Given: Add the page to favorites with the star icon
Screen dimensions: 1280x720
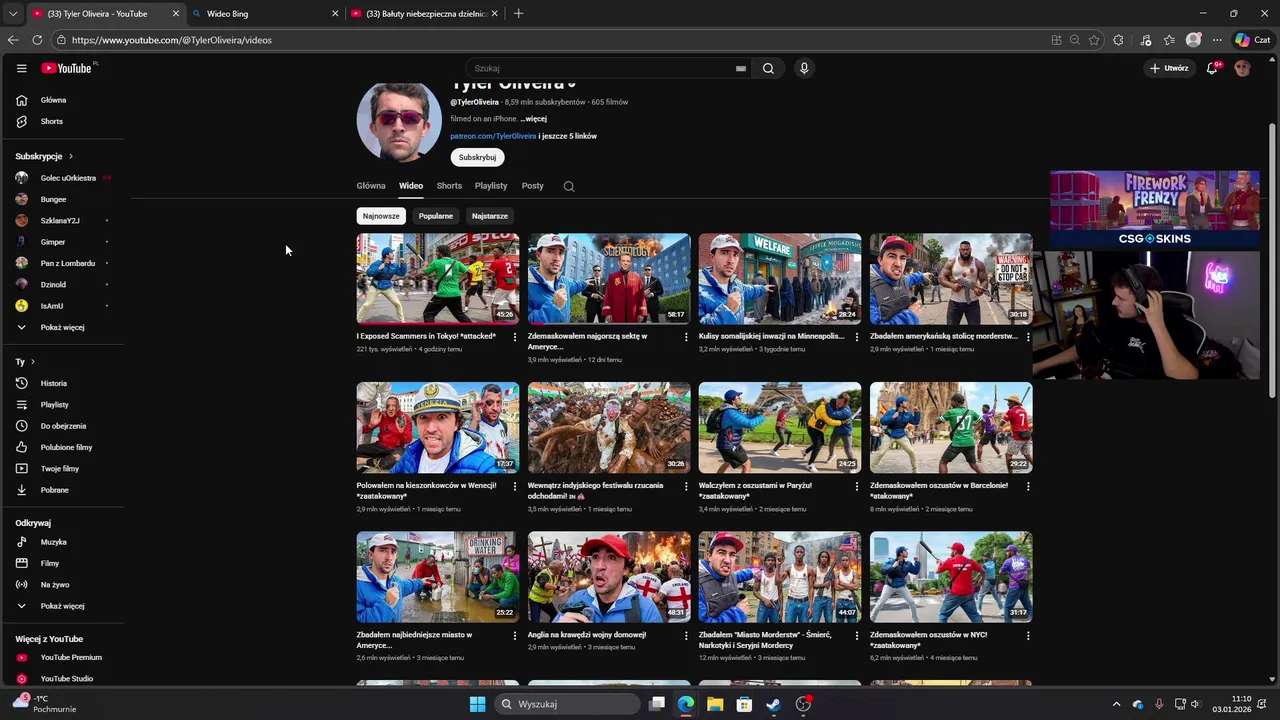Looking at the screenshot, I should click(x=1094, y=40).
